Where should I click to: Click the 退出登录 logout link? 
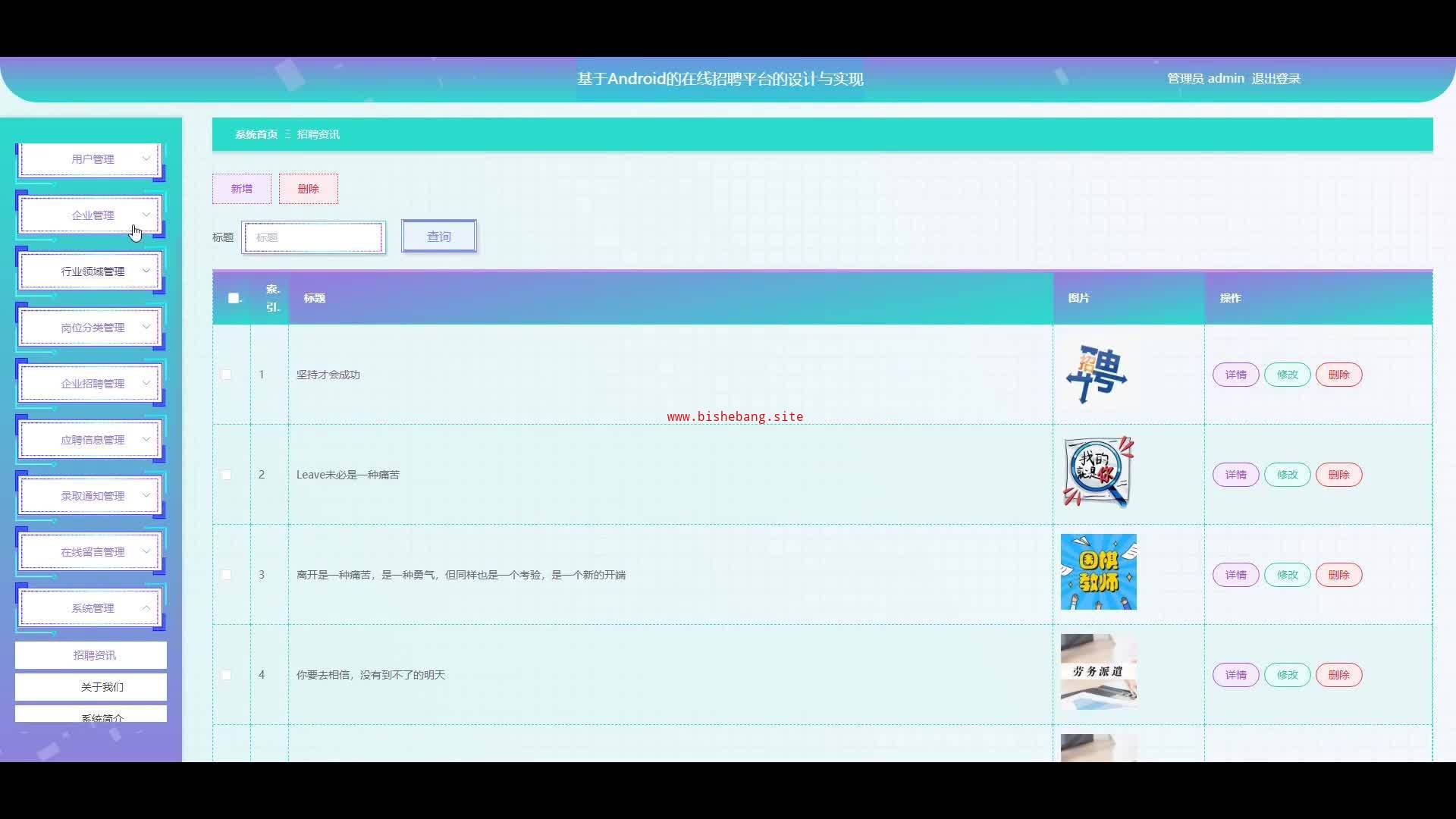[1276, 79]
